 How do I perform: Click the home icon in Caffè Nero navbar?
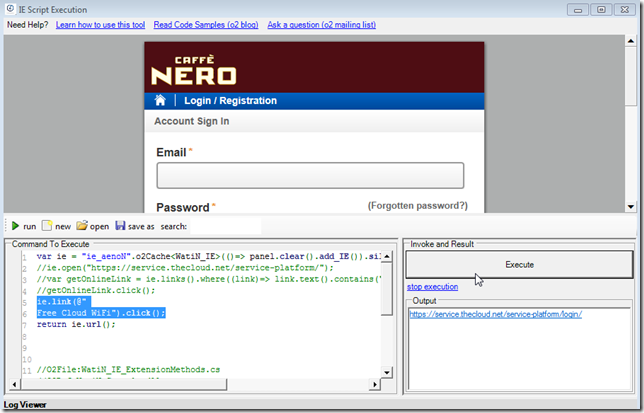tap(160, 101)
